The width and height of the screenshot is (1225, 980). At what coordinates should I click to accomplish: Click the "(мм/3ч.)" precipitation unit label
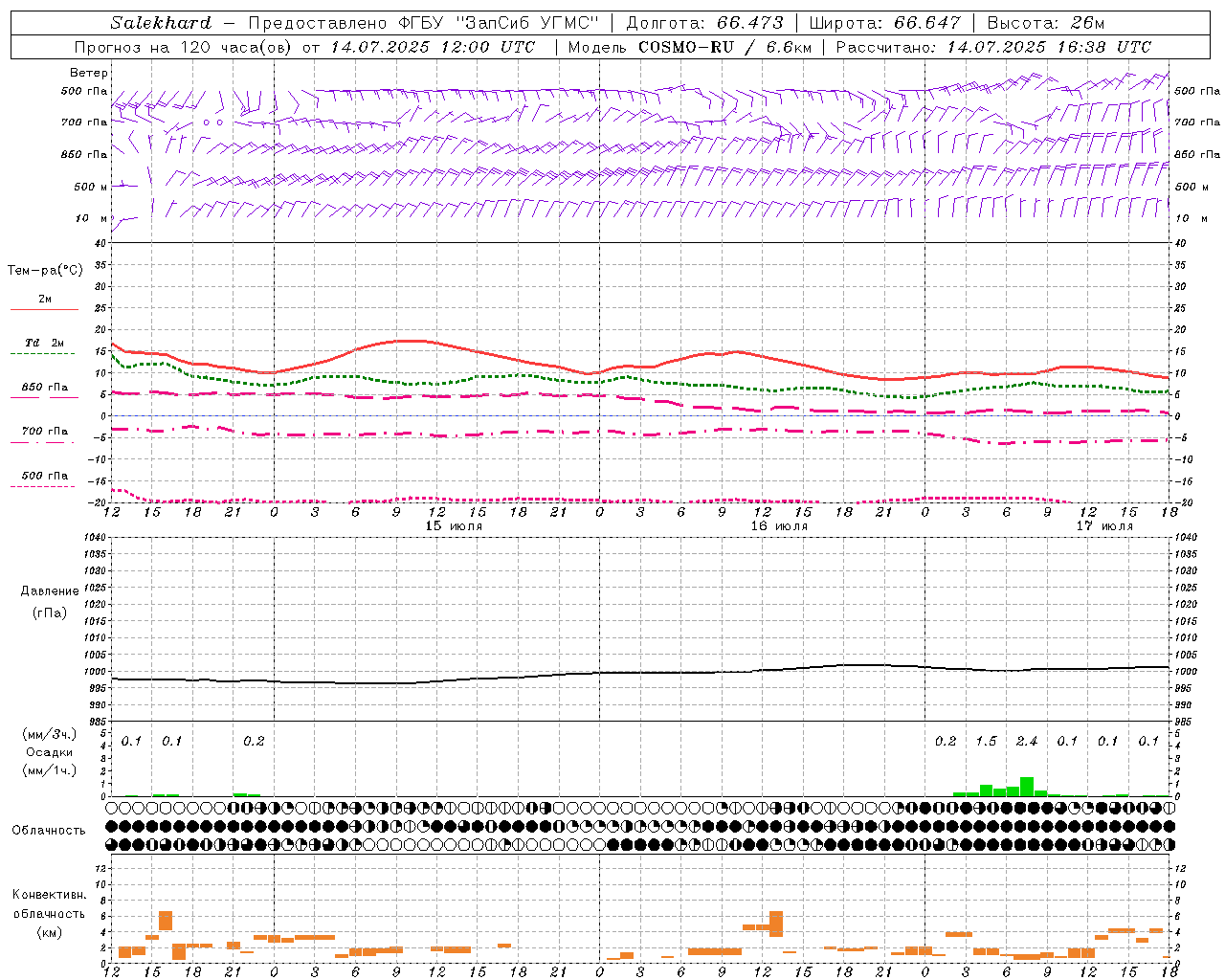click(49, 735)
